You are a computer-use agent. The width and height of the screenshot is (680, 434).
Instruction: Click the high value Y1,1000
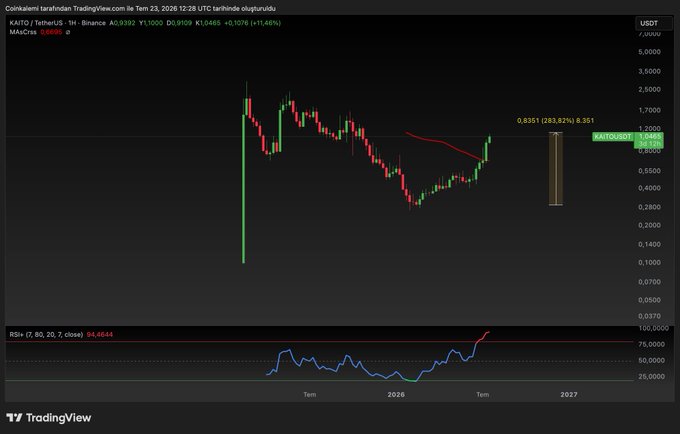pos(151,23)
